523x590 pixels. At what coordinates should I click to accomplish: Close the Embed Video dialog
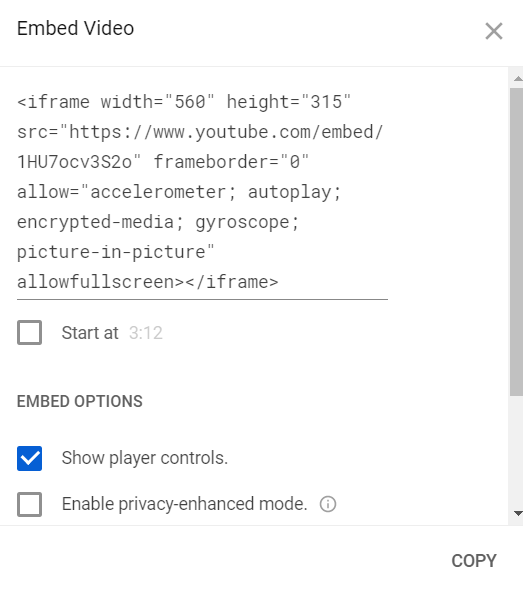coord(494,31)
